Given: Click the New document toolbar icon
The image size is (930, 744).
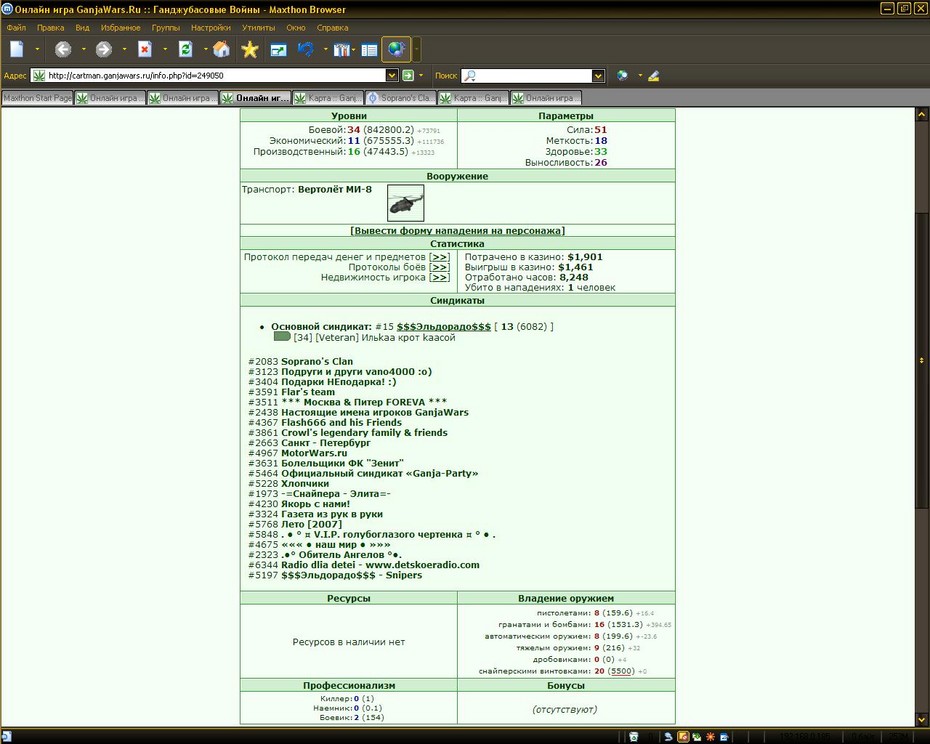Looking at the screenshot, I should point(17,49).
